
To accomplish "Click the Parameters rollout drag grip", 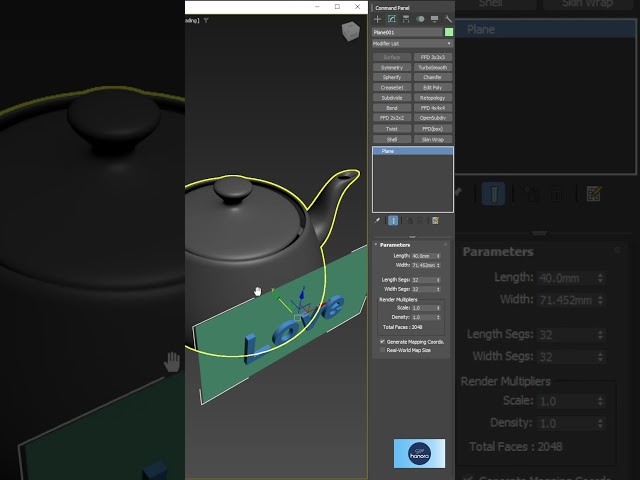I will pos(445,244).
